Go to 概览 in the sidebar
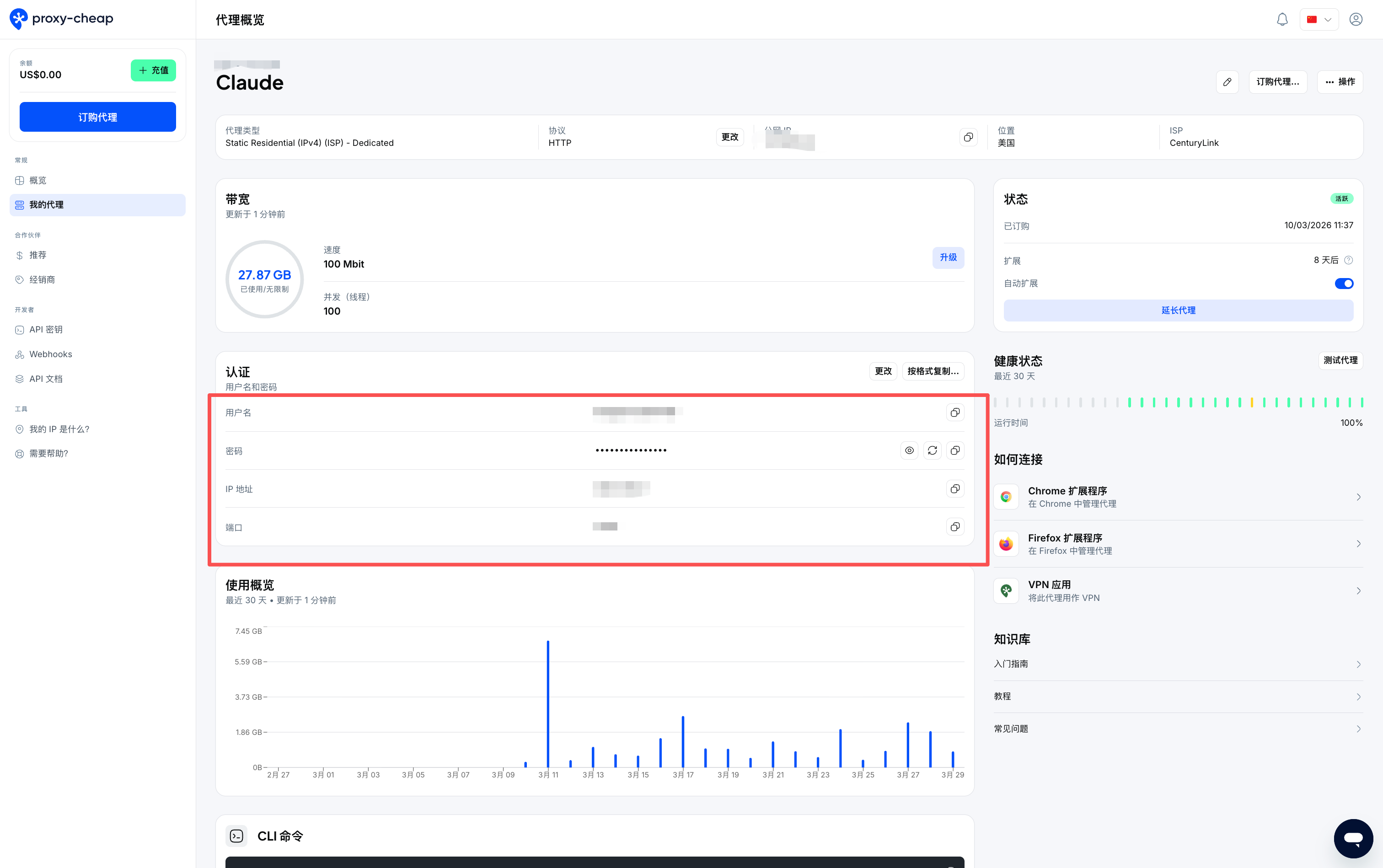 click(x=38, y=180)
